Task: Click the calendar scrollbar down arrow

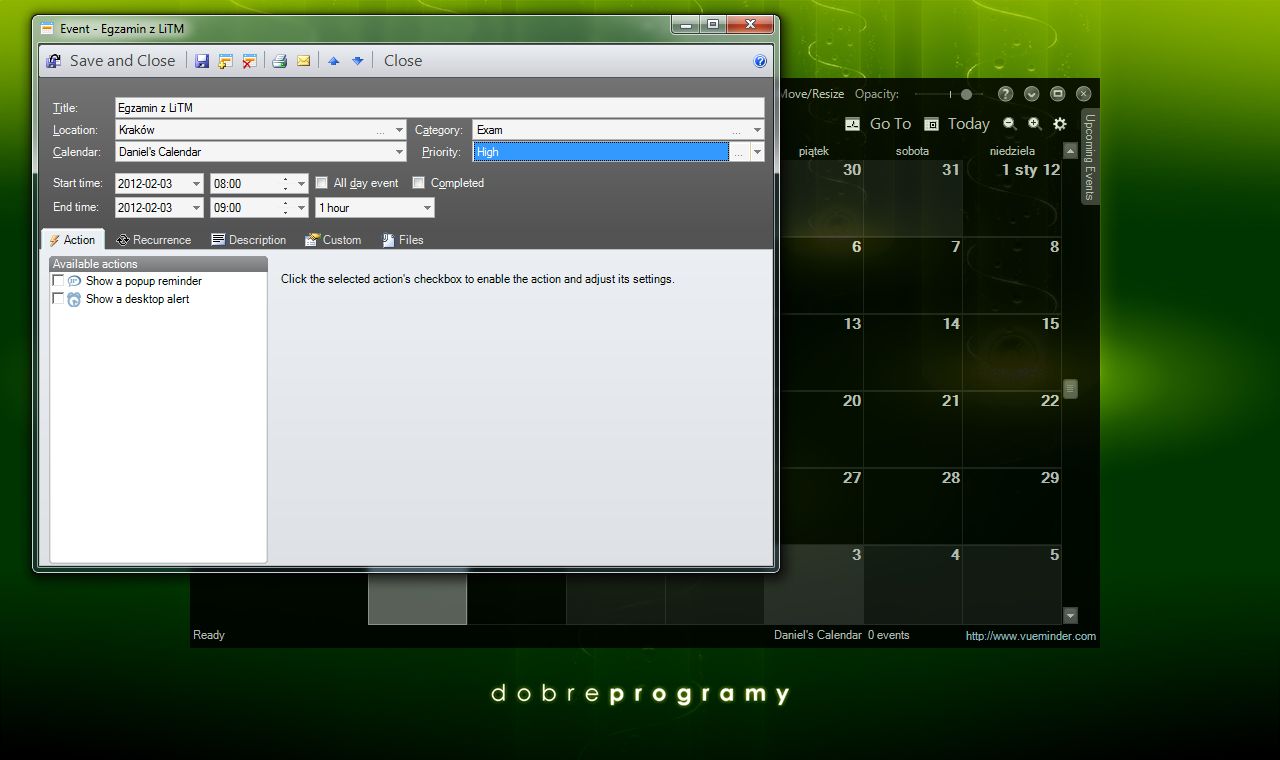Action: click(1070, 615)
